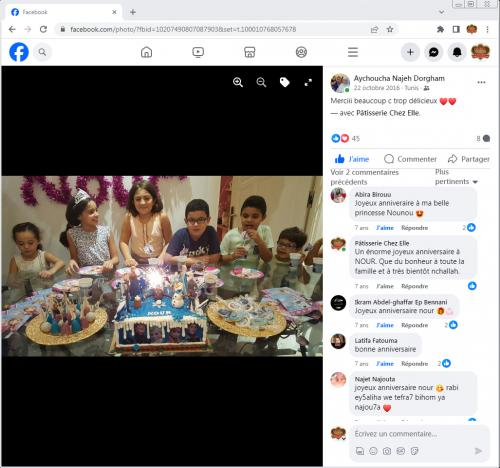Click the address bar URL

pyautogui.click(x=183, y=29)
